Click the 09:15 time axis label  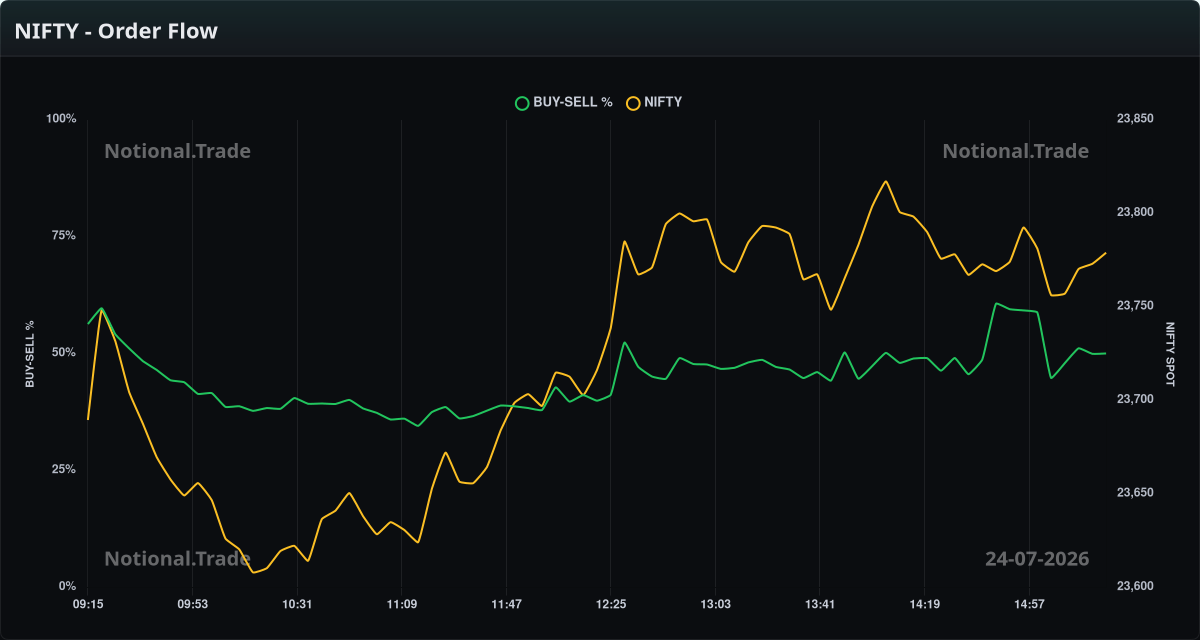tap(88, 604)
